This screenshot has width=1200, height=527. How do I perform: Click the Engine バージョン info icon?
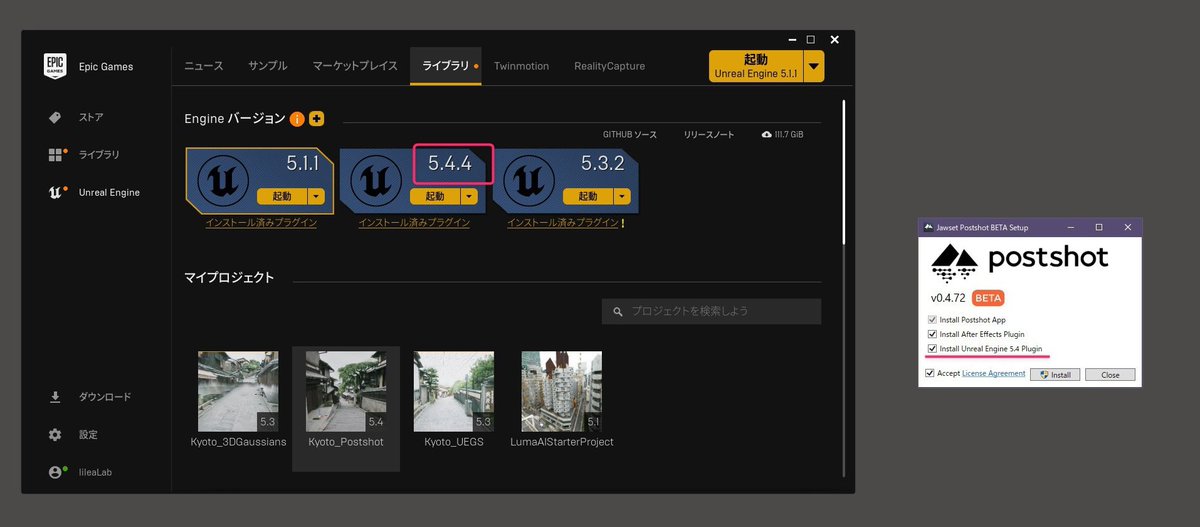[297, 119]
